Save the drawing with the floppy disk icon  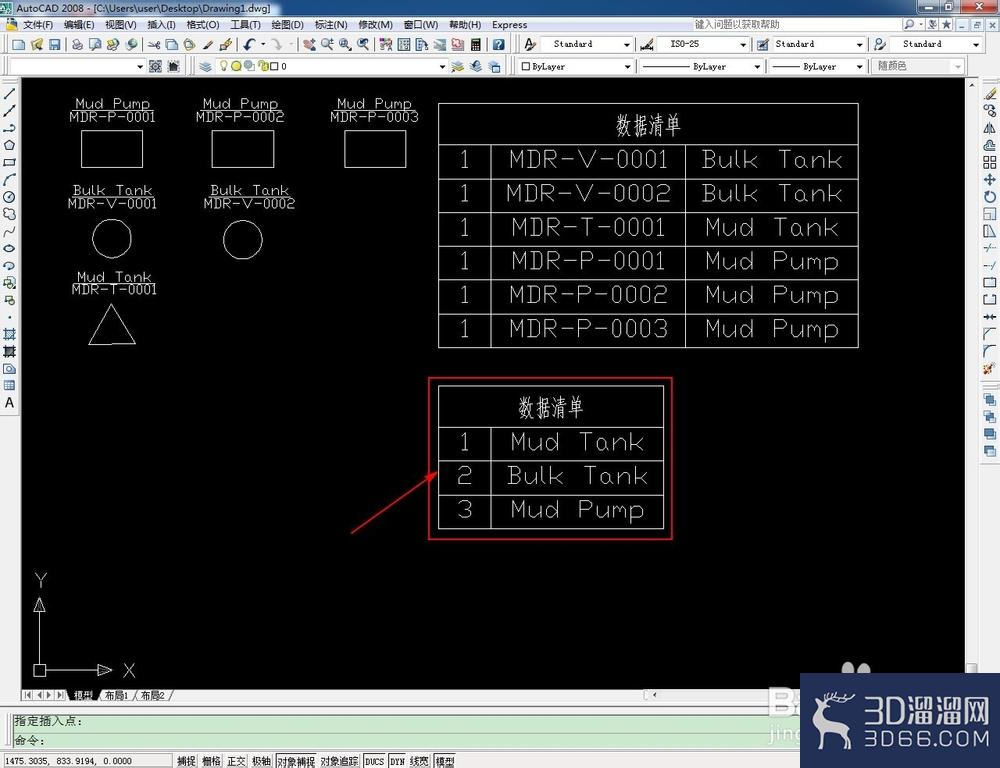click(x=54, y=45)
